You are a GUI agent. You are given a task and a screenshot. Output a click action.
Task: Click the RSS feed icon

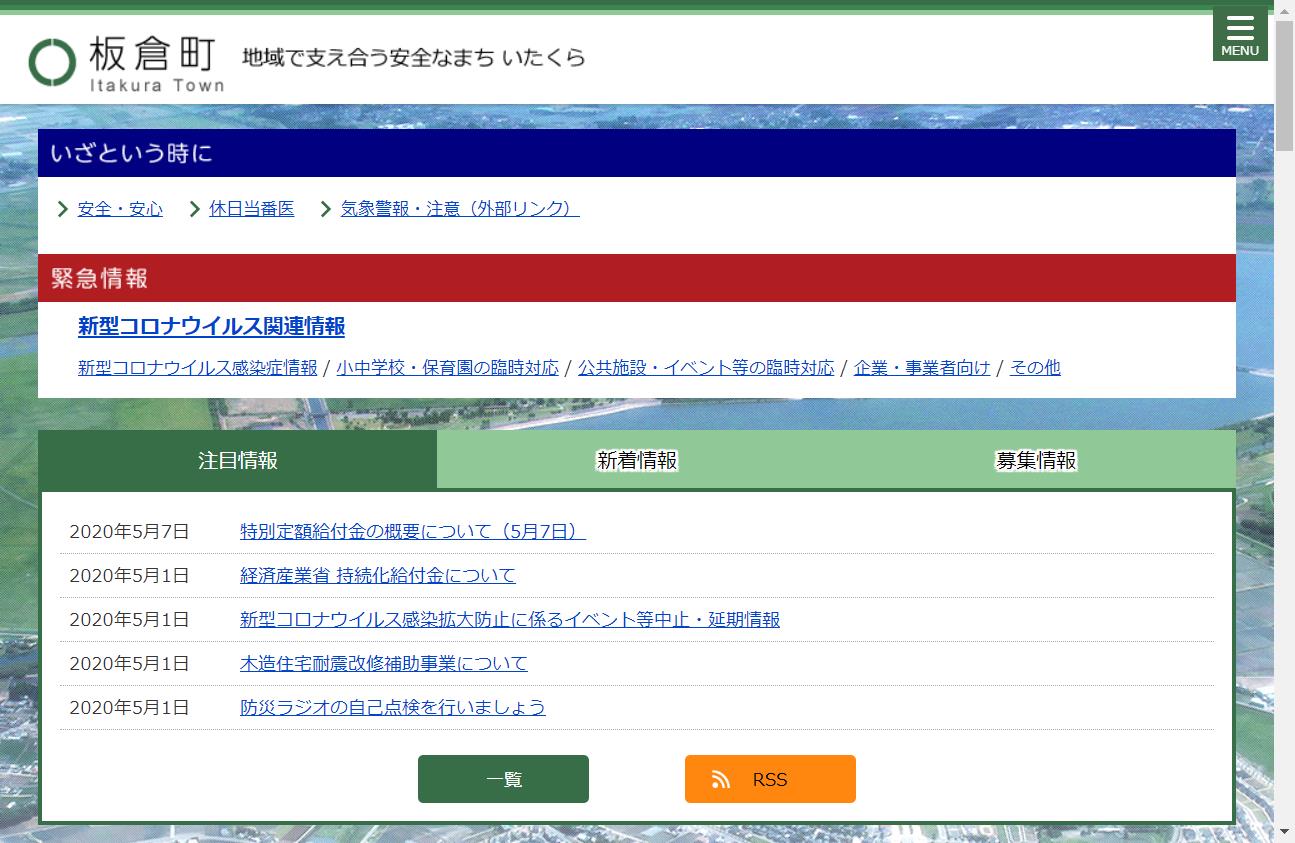pos(721,779)
